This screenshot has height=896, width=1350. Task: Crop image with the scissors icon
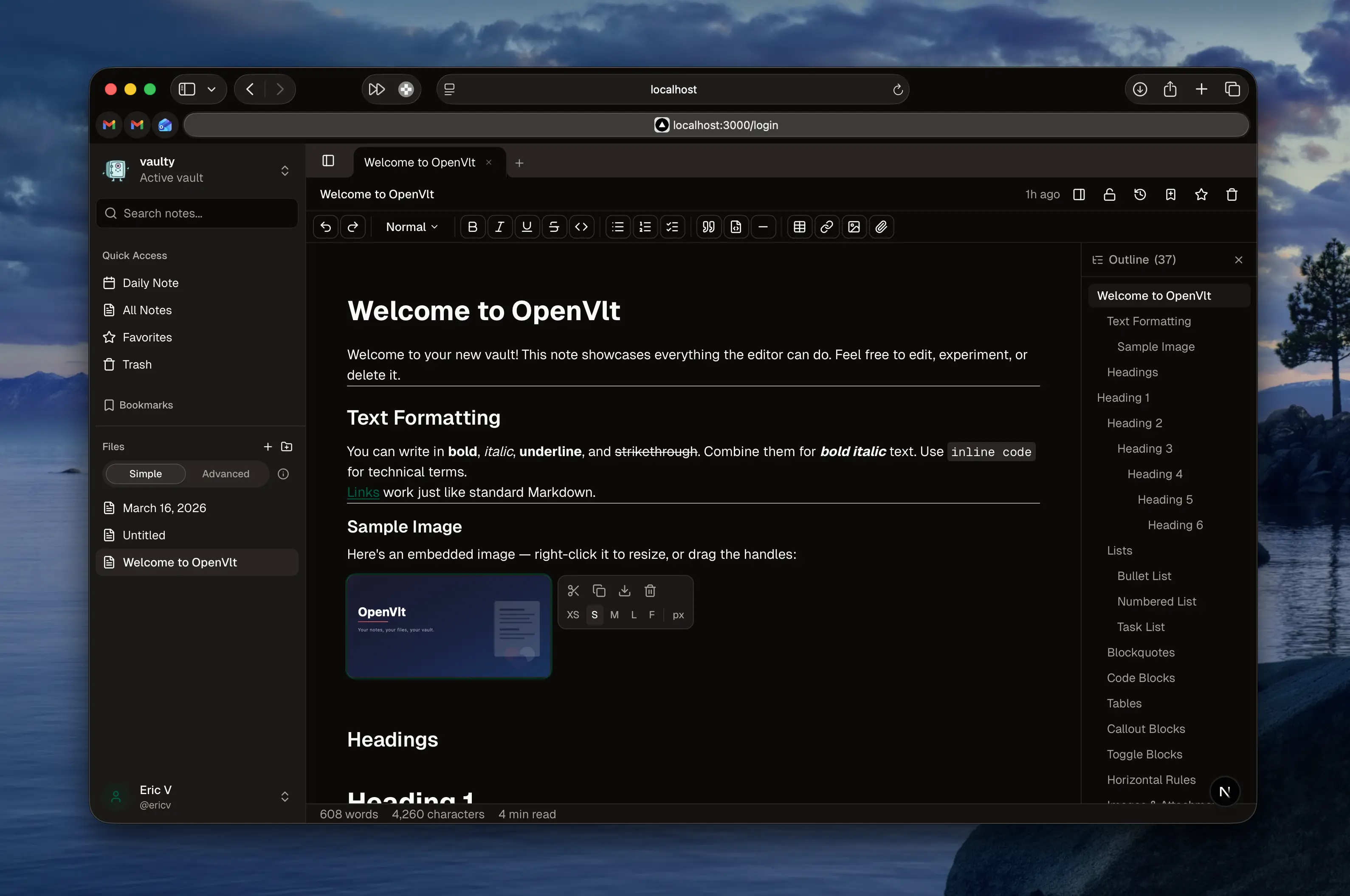[573, 590]
